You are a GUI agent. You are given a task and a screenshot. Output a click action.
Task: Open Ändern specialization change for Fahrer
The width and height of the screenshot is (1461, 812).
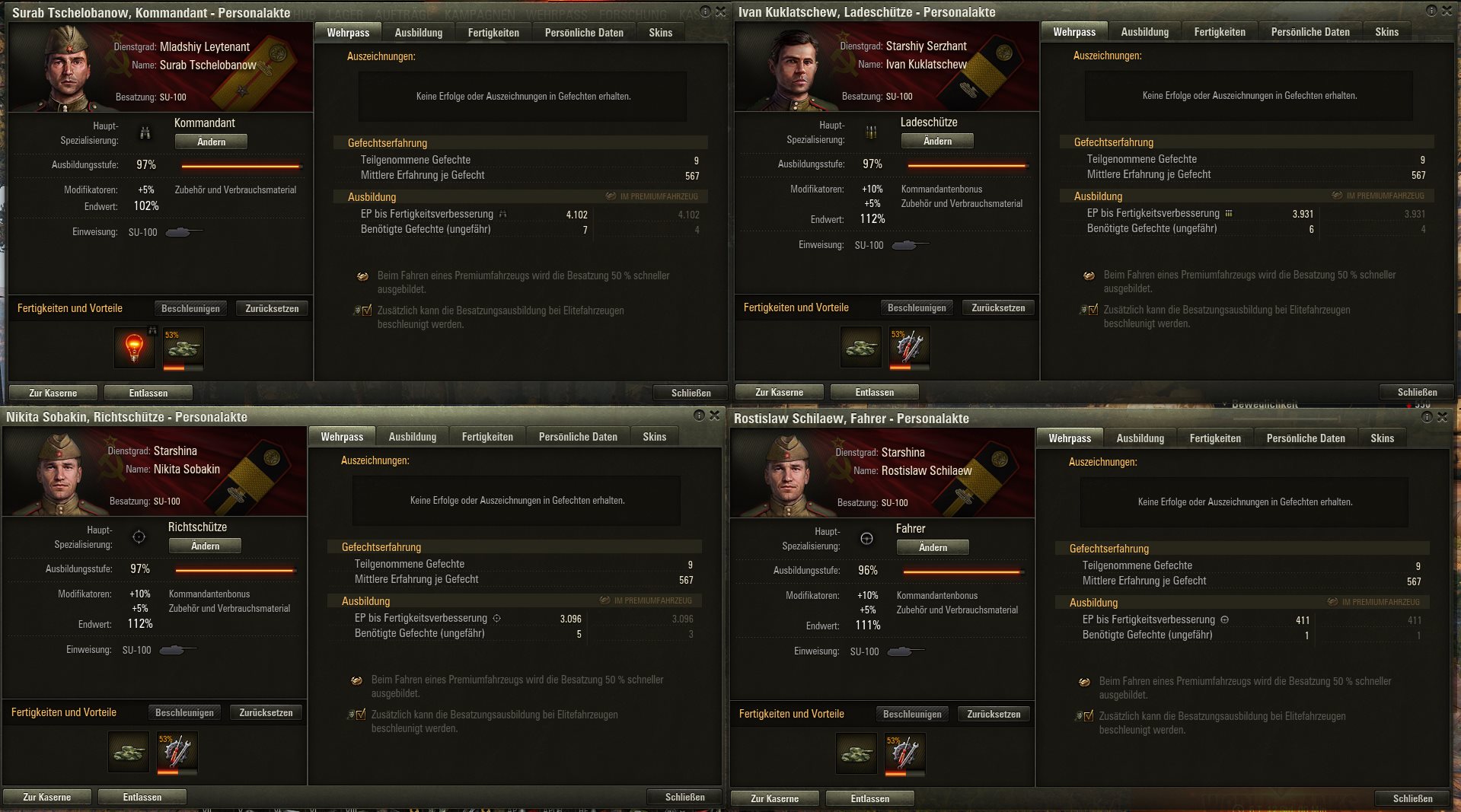point(933,547)
